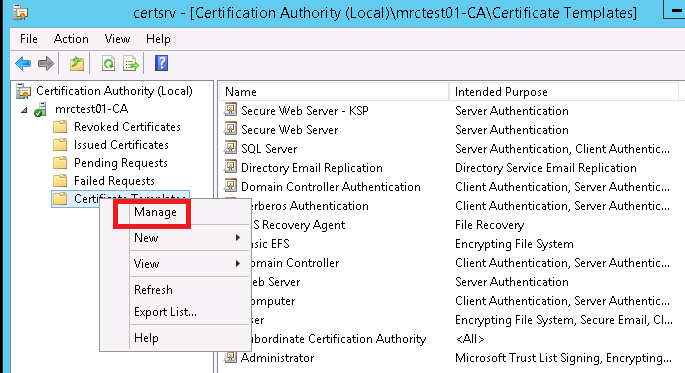Click the Pending Requests folder icon

(60, 163)
